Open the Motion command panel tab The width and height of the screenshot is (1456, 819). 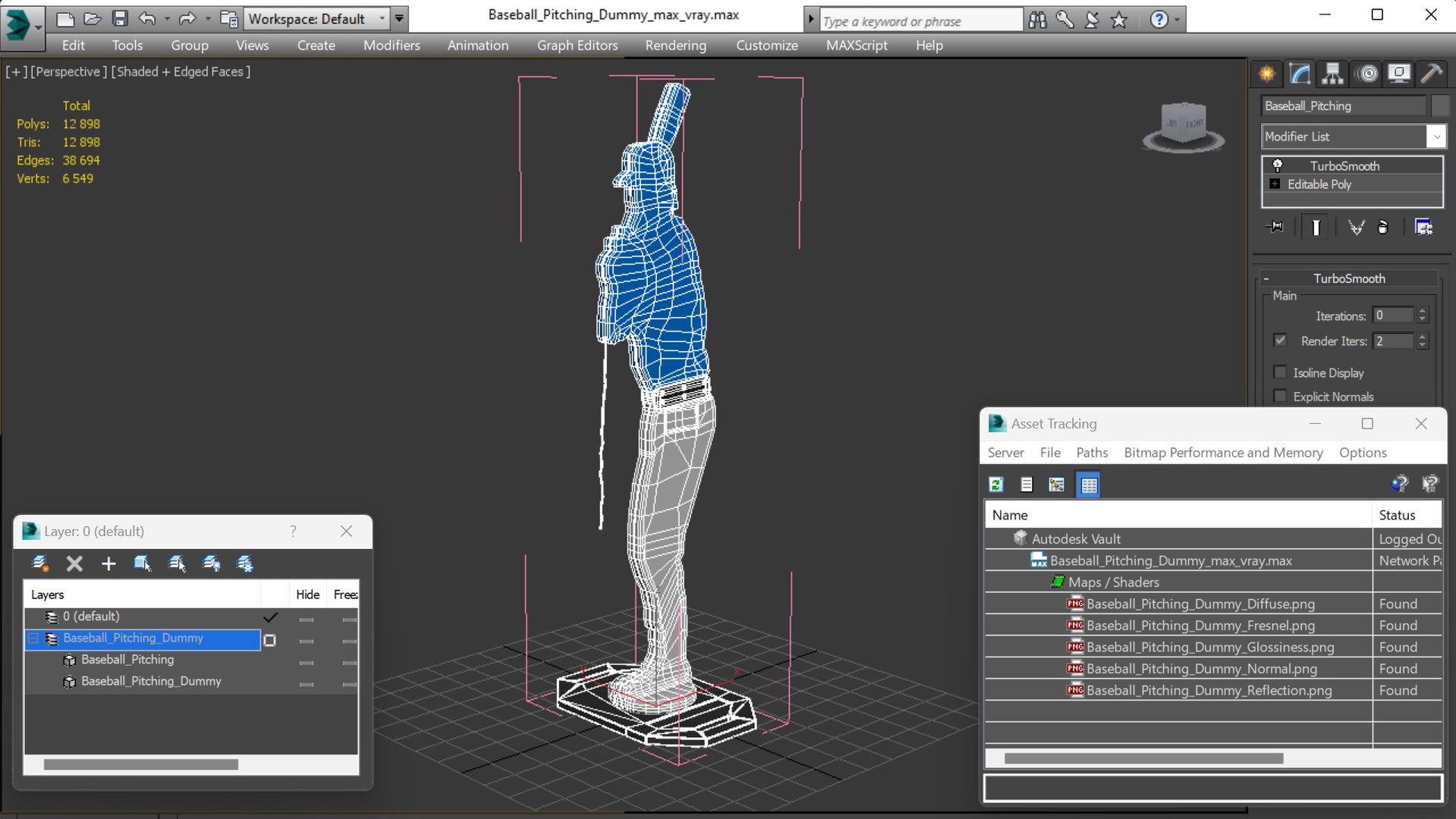click(x=1367, y=74)
